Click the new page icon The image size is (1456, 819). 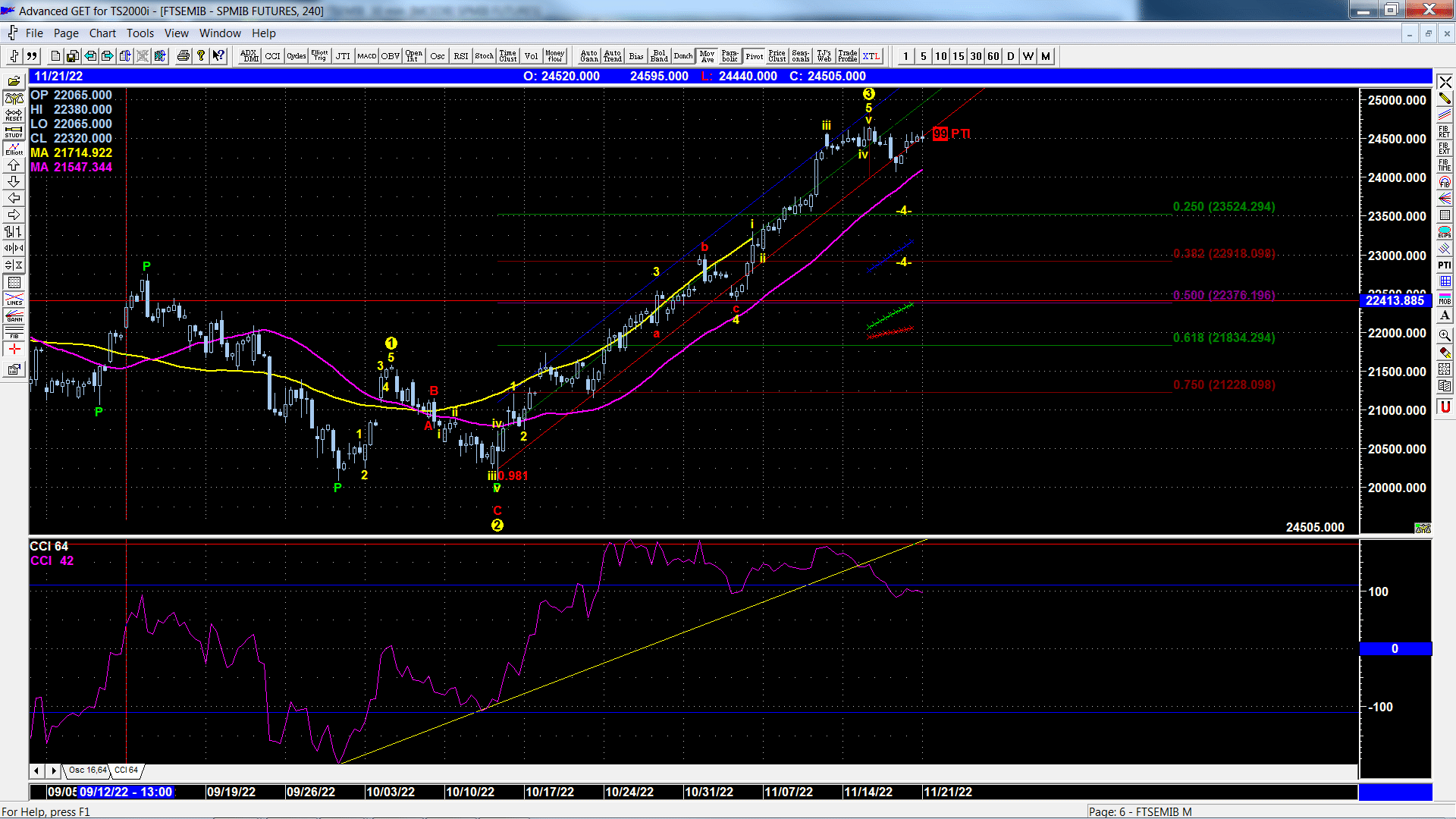[x=55, y=56]
